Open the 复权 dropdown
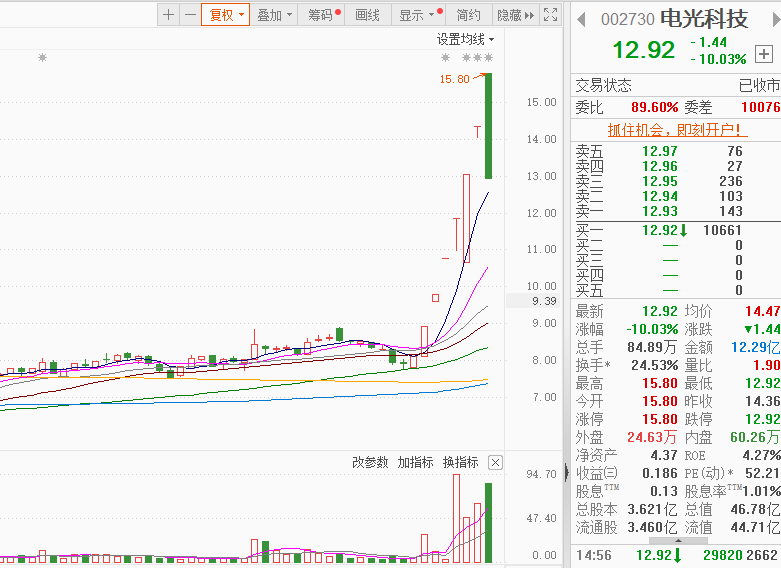Viewport: 781px width, 568px height. tap(226, 14)
